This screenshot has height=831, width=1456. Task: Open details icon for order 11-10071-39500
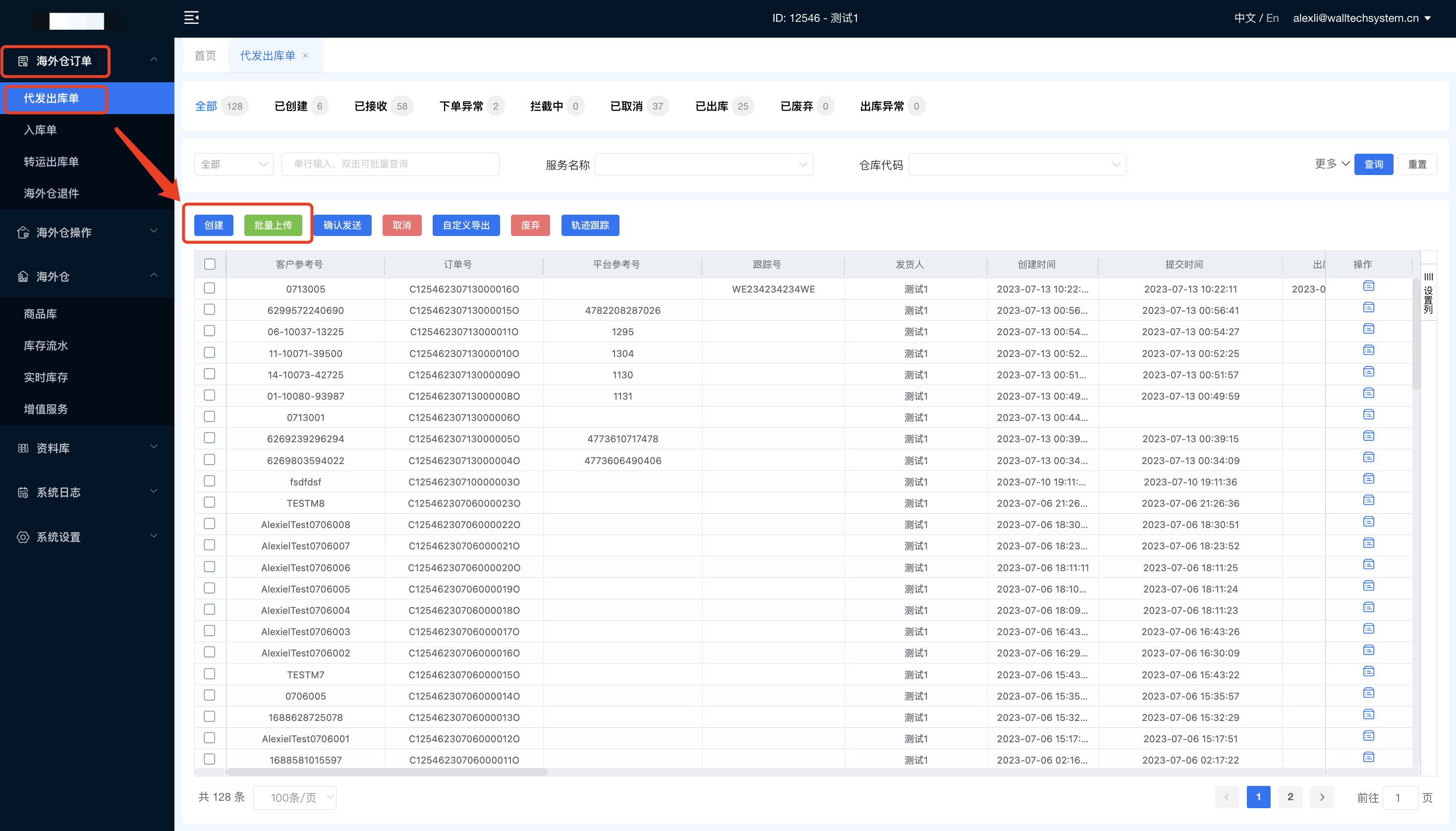click(1368, 351)
